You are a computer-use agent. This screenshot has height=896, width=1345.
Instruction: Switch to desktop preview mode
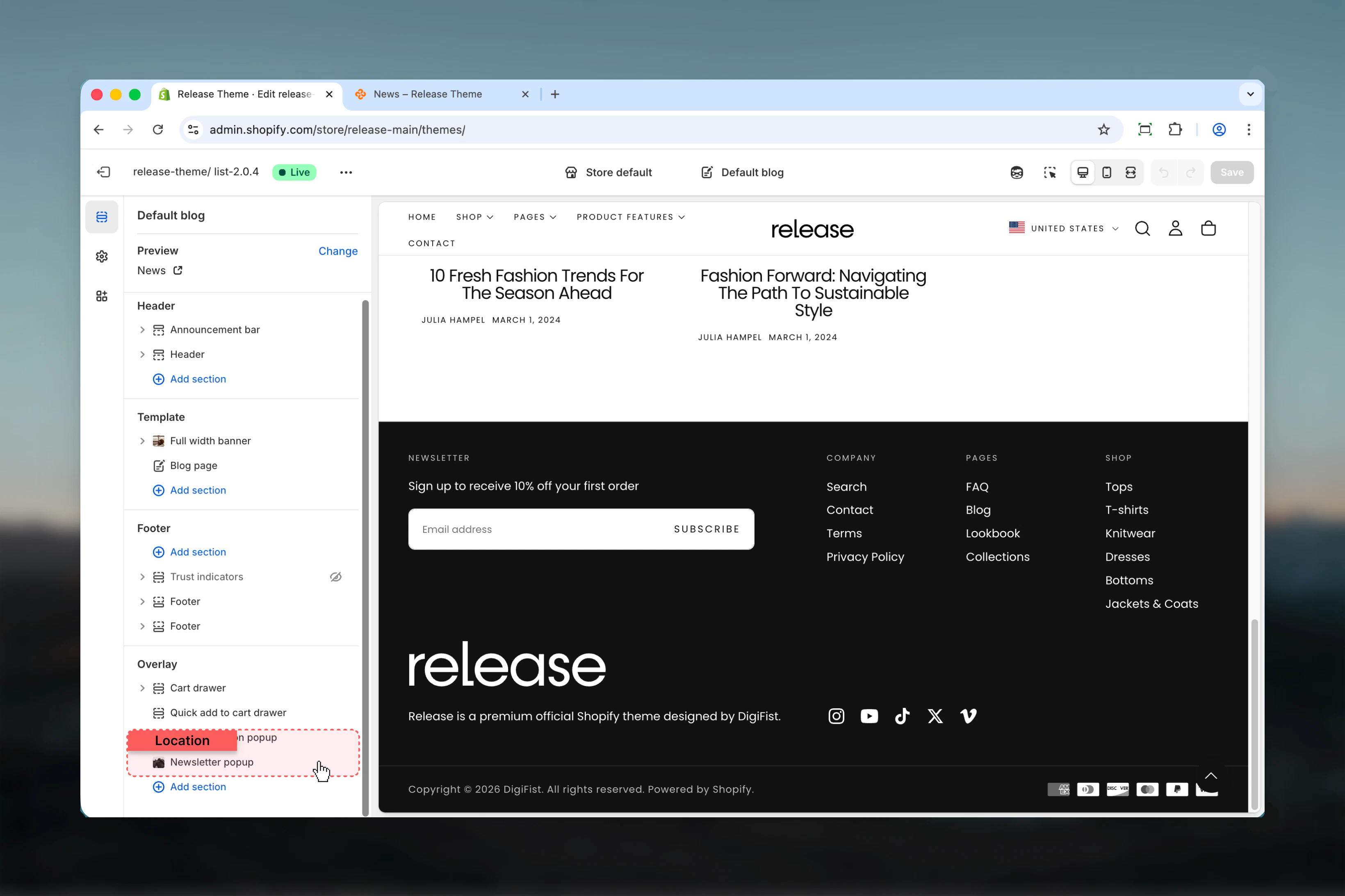(x=1082, y=172)
